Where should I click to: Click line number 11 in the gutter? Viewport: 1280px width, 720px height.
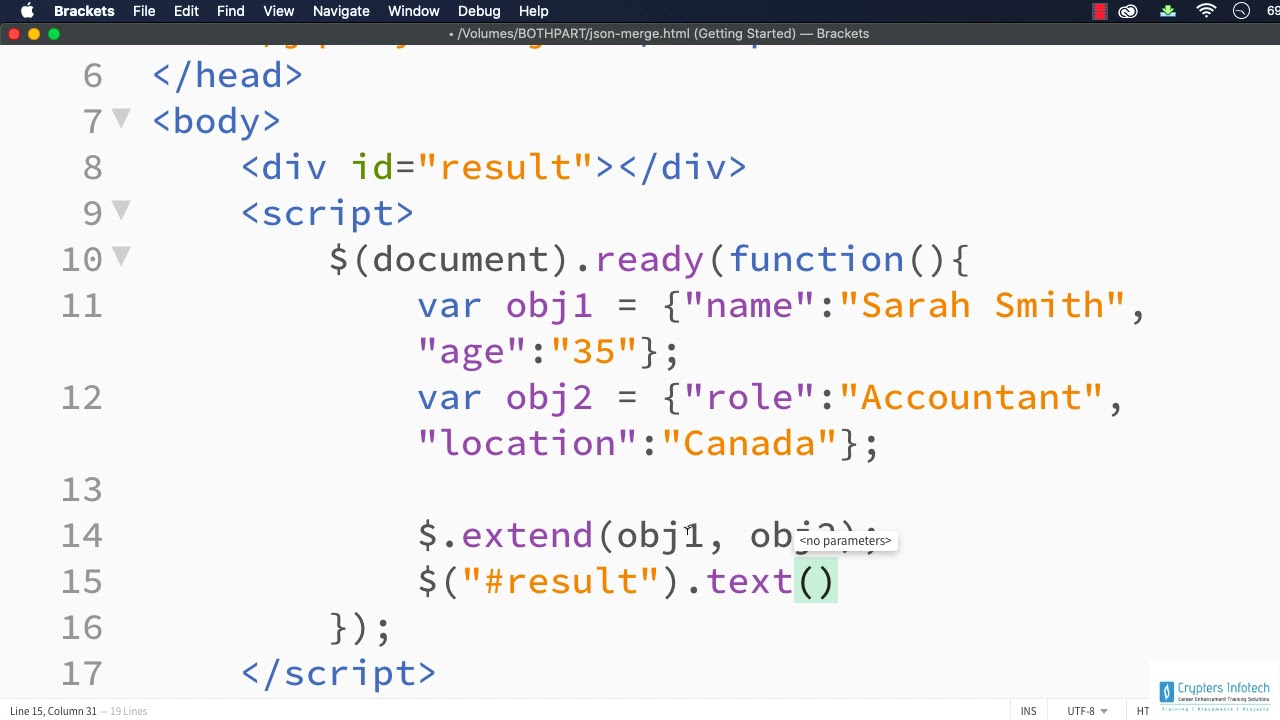point(82,305)
